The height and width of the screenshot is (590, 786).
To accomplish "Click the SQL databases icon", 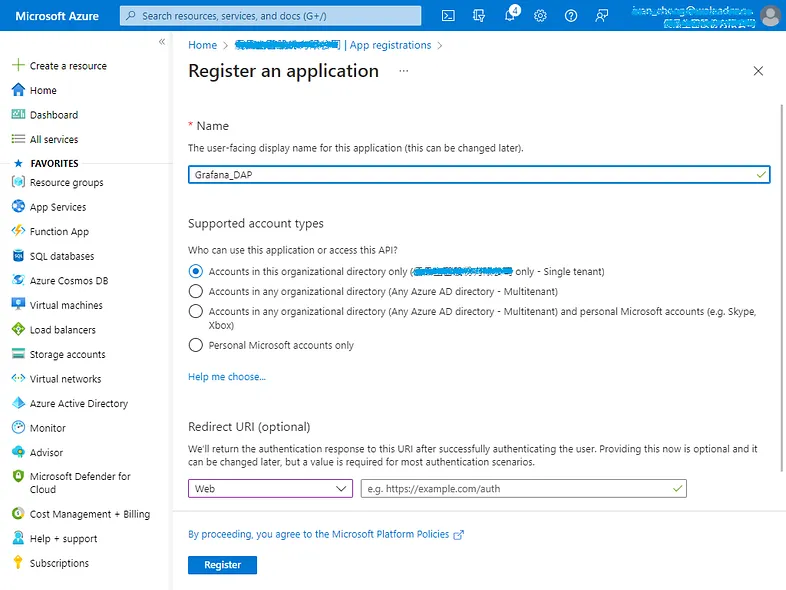I will click(18, 256).
